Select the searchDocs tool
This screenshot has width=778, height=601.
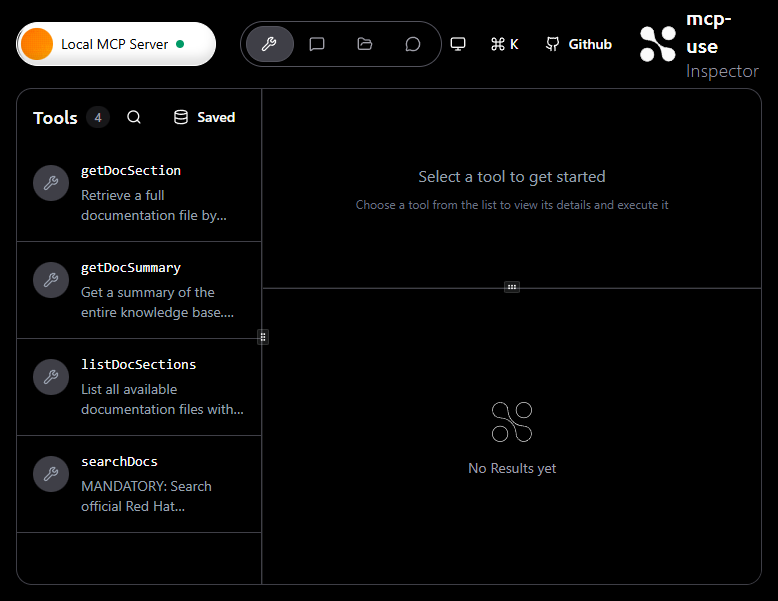pyautogui.click(x=139, y=484)
